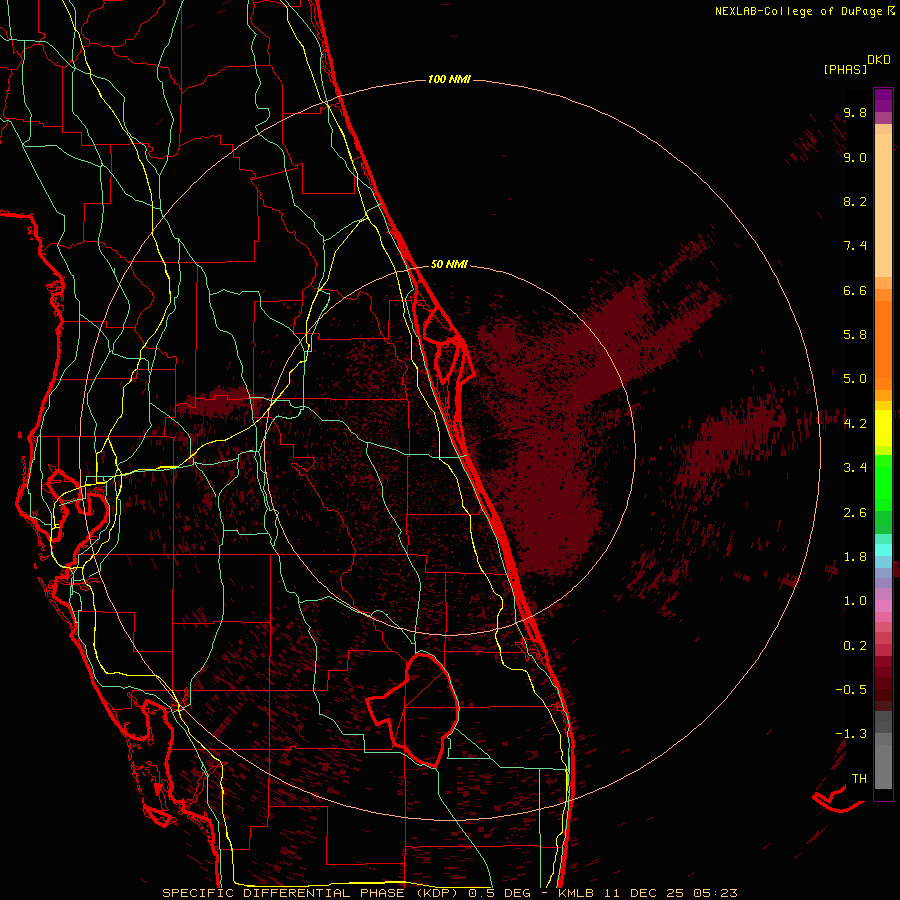Click the -0.5 value on the color scale
The width and height of the screenshot is (900, 900).
pyautogui.click(x=851, y=690)
